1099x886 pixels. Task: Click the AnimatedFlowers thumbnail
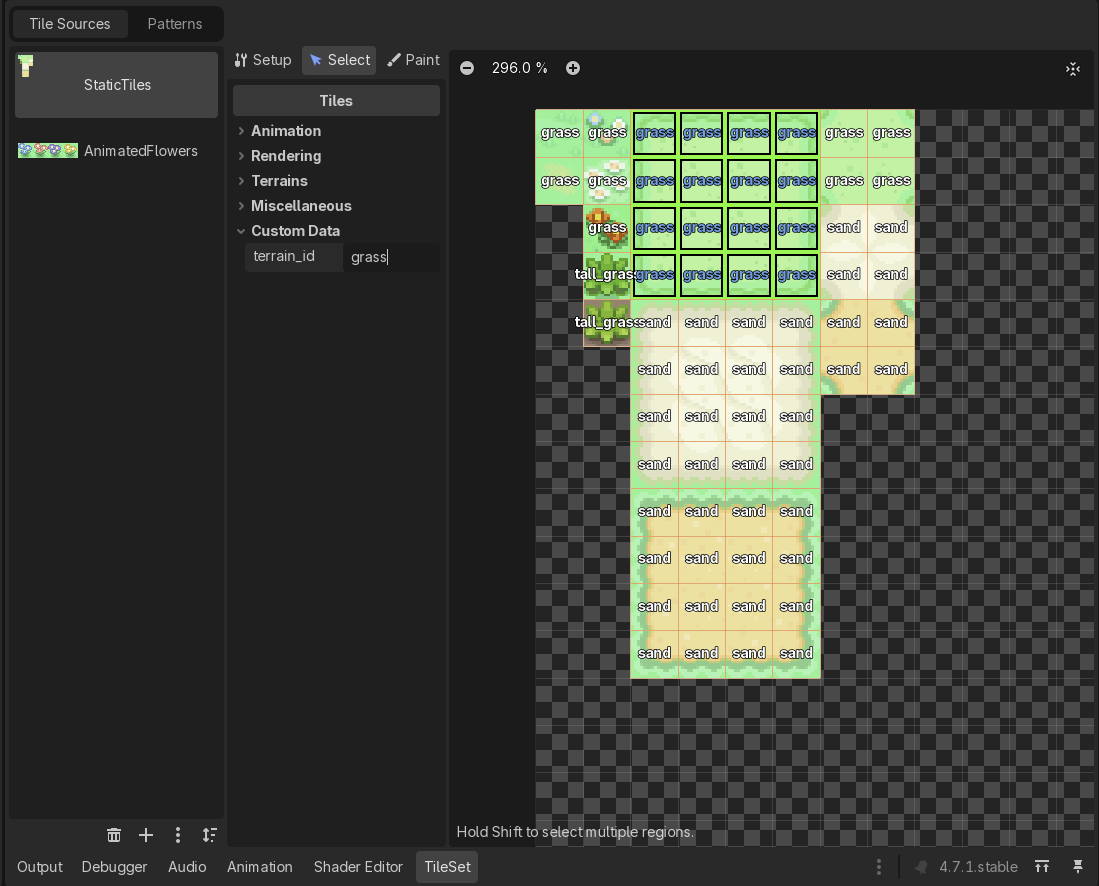pos(48,150)
